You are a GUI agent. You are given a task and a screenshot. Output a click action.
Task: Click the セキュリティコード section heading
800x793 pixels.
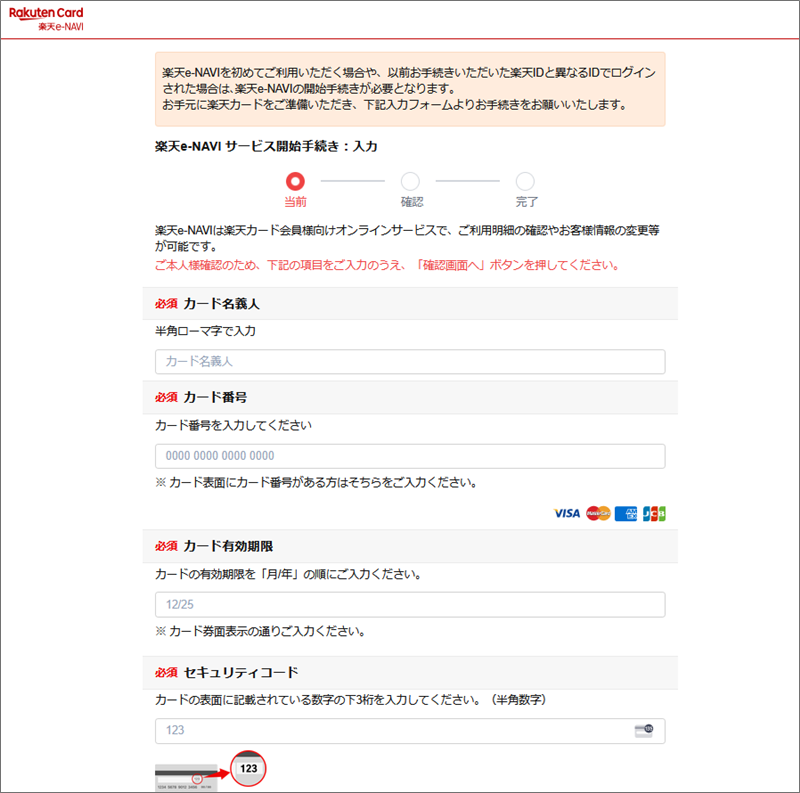(x=240, y=672)
